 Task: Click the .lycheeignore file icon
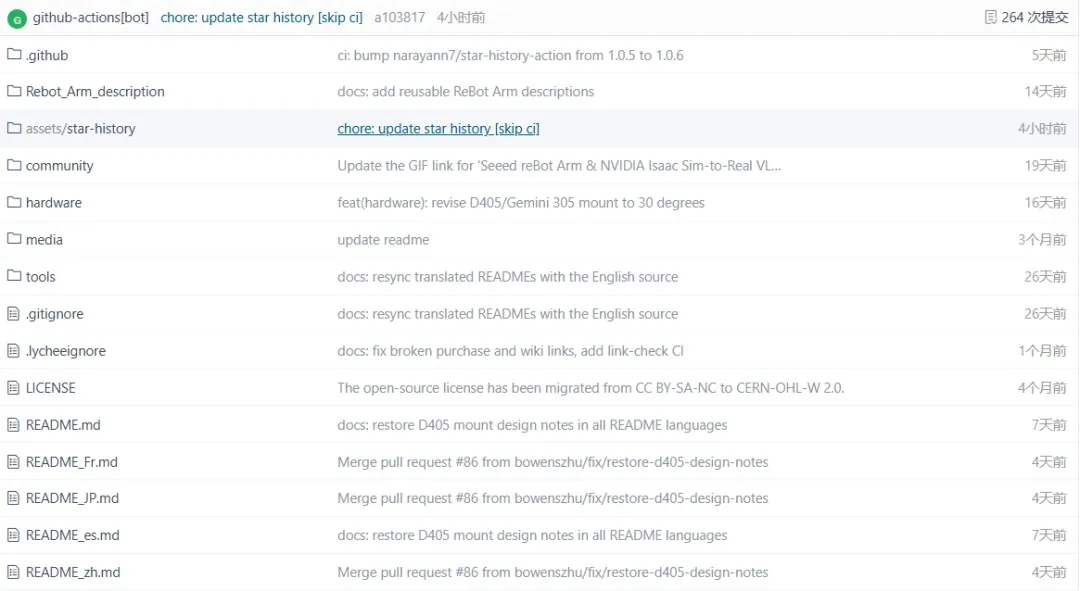(13, 351)
